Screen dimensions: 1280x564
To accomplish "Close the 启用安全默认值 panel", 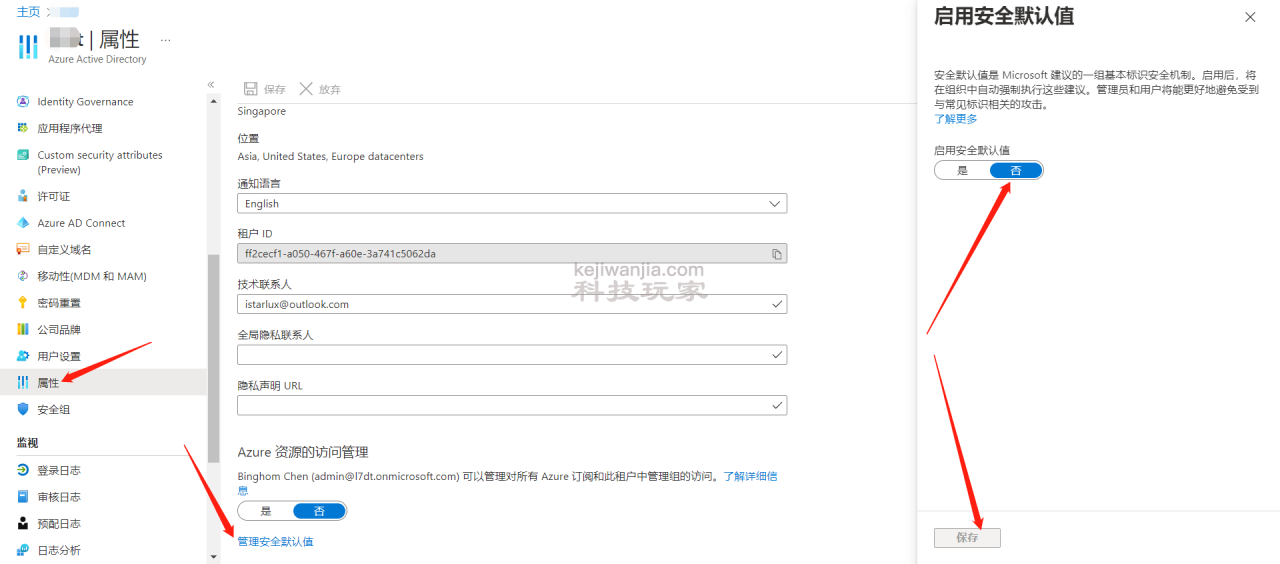I will coord(1250,17).
